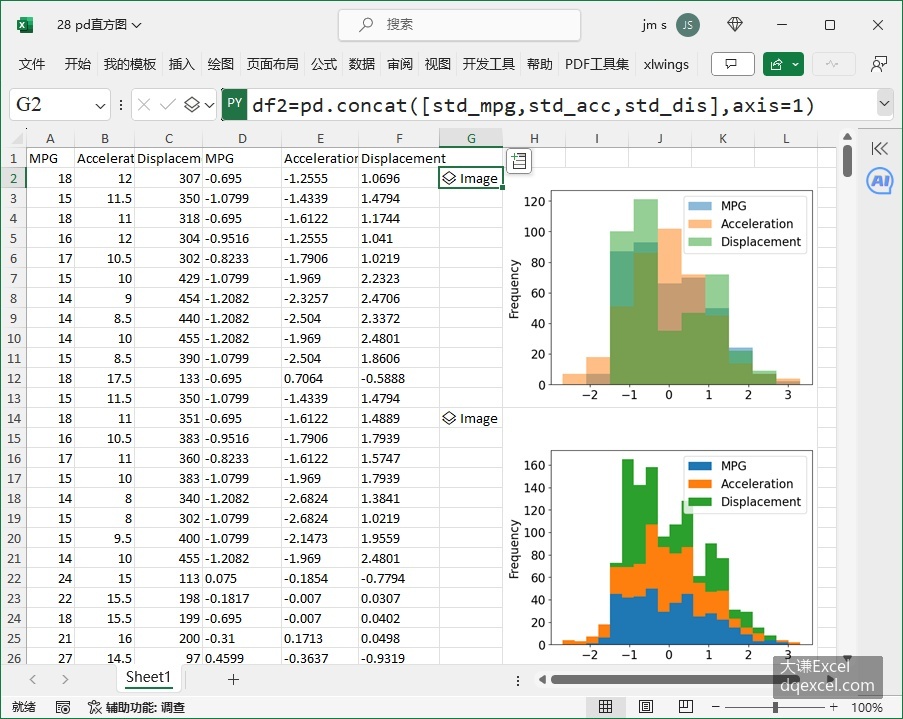Click the vertical scrollbar thumb

847,161
